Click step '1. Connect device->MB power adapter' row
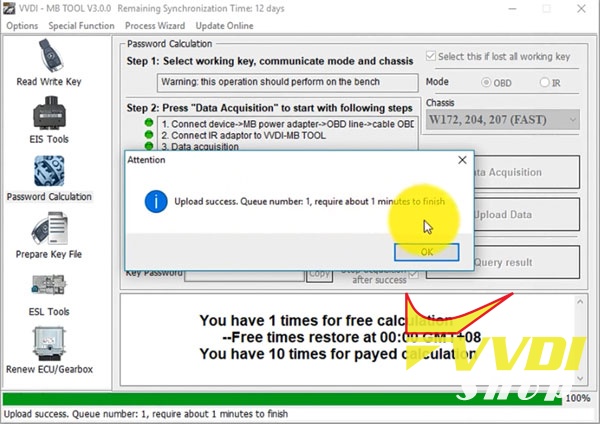 pyautogui.click(x=288, y=124)
